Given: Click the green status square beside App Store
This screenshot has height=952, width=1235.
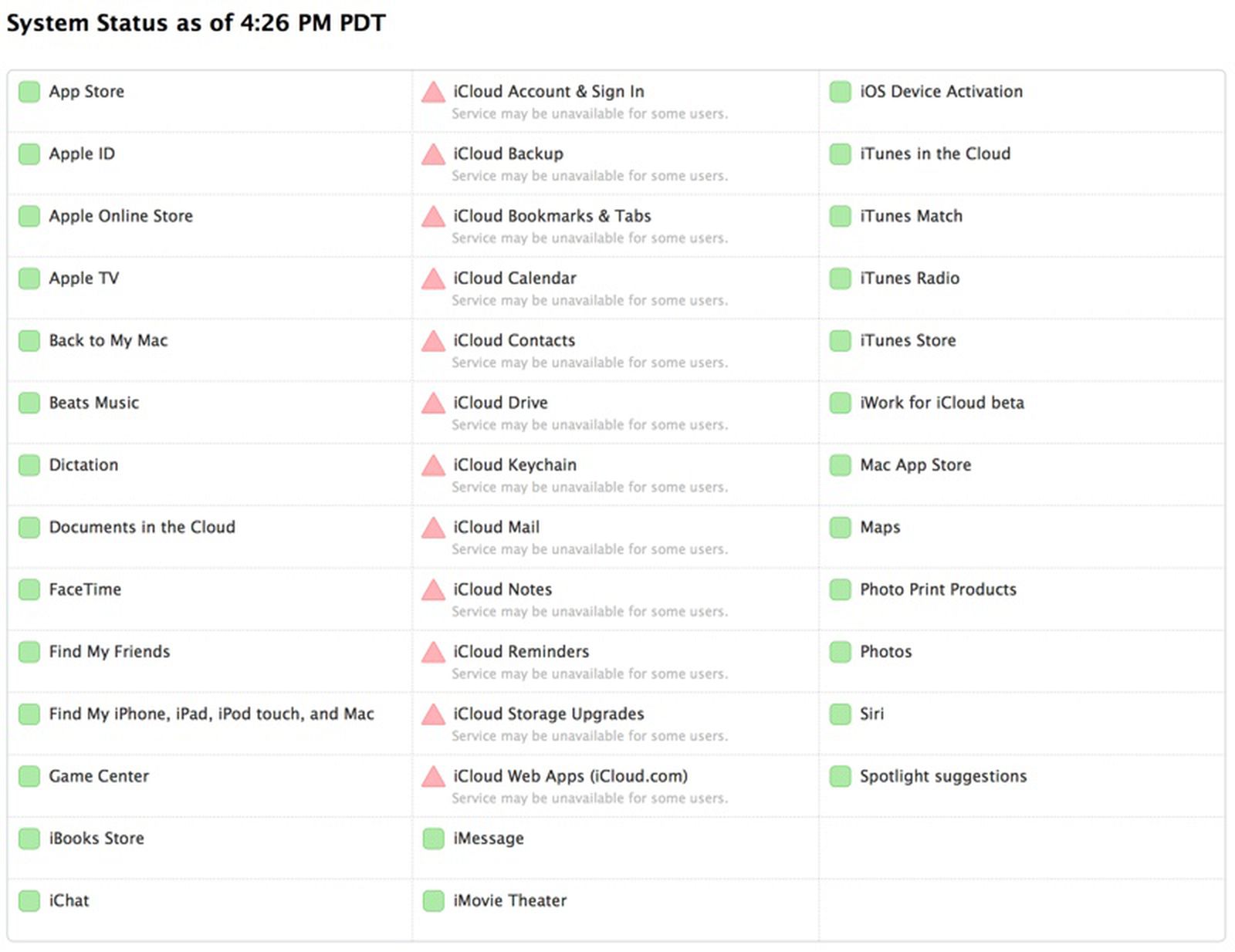Looking at the screenshot, I should (x=29, y=92).
